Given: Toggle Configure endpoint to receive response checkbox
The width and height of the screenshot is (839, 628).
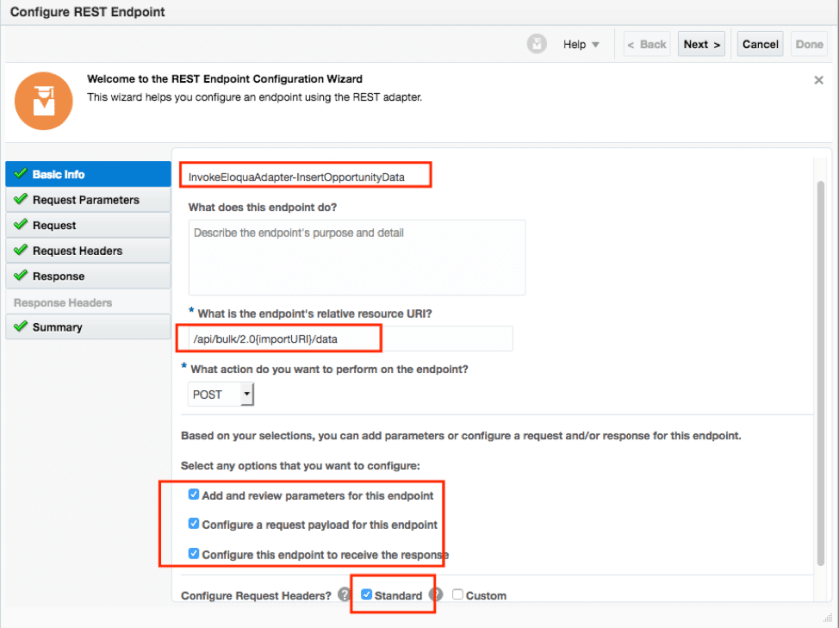Looking at the screenshot, I should pyautogui.click(x=194, y=554).
